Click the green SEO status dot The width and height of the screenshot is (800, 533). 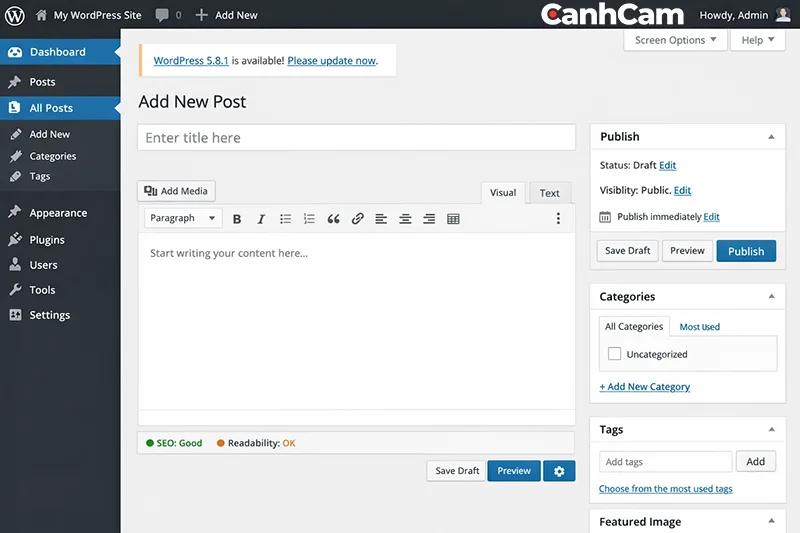[x=150, y=443]
